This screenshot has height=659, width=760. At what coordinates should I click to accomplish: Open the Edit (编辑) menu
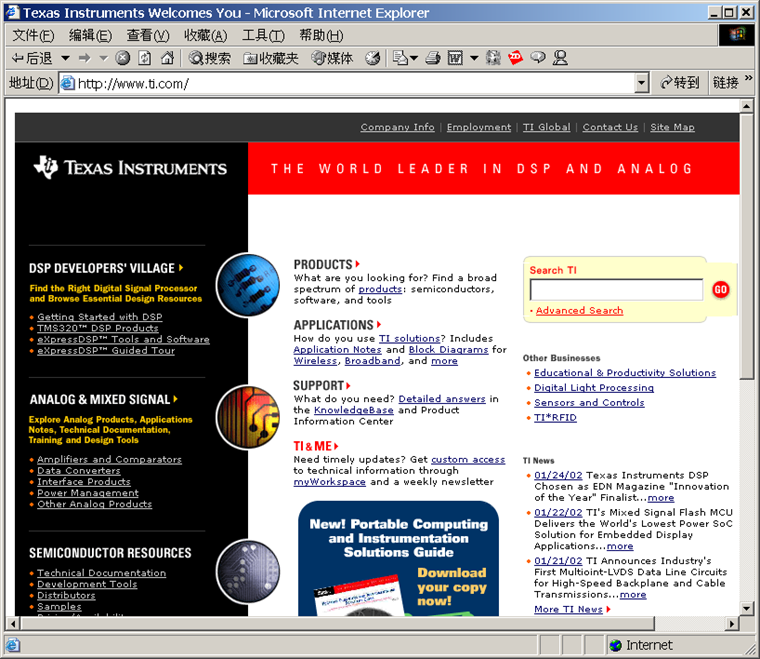click(x=90, y=35)
